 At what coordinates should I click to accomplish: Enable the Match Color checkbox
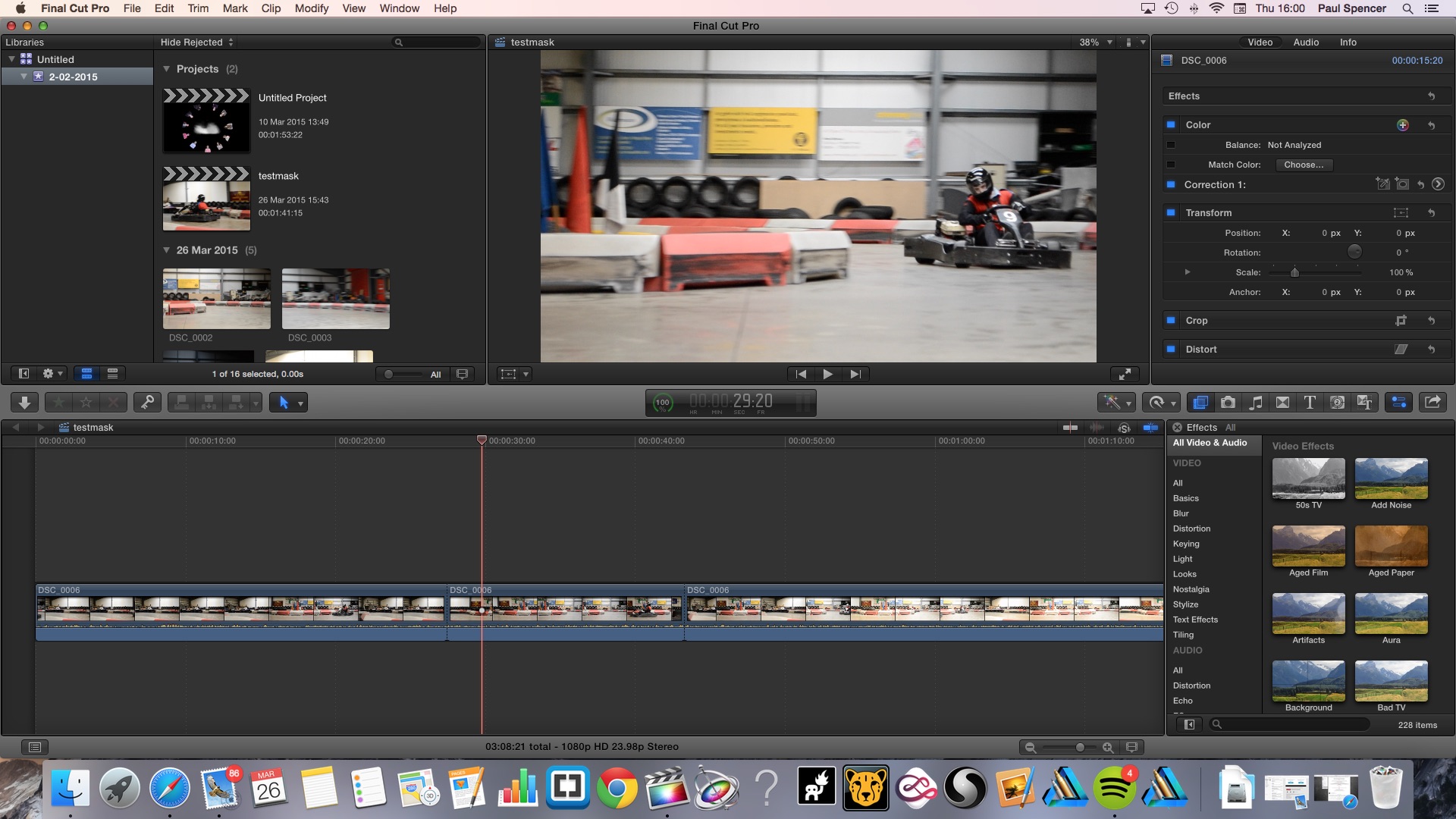click(x=1171, y=165)
